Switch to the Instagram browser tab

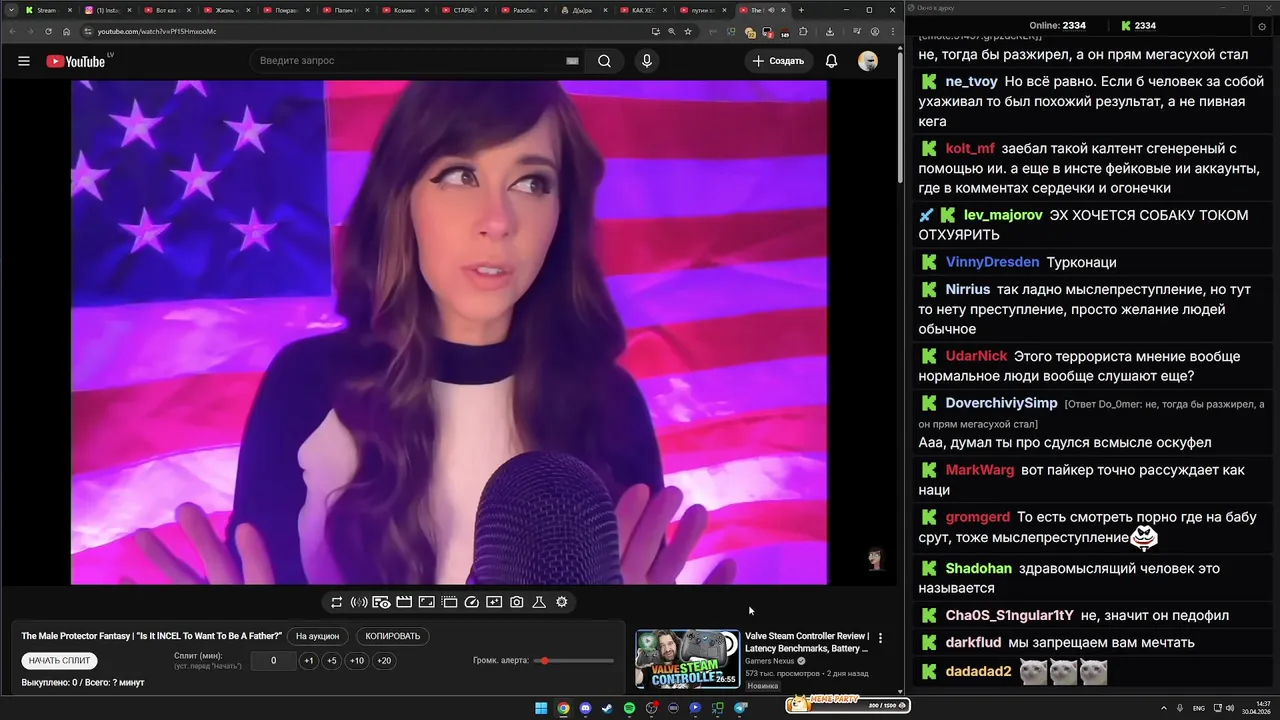(x=107, y=10)
